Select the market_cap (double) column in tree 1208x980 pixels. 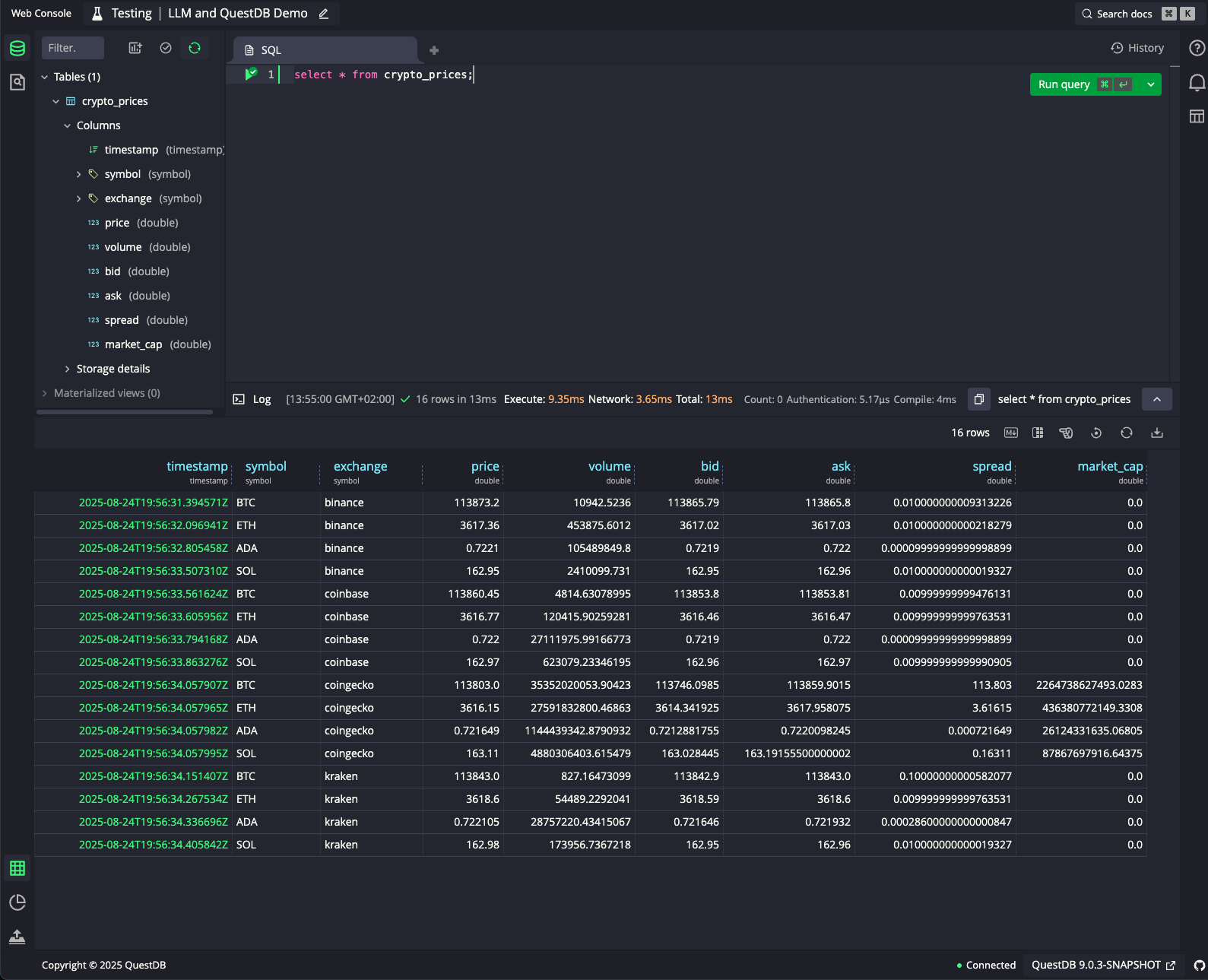tap(150, 344)
